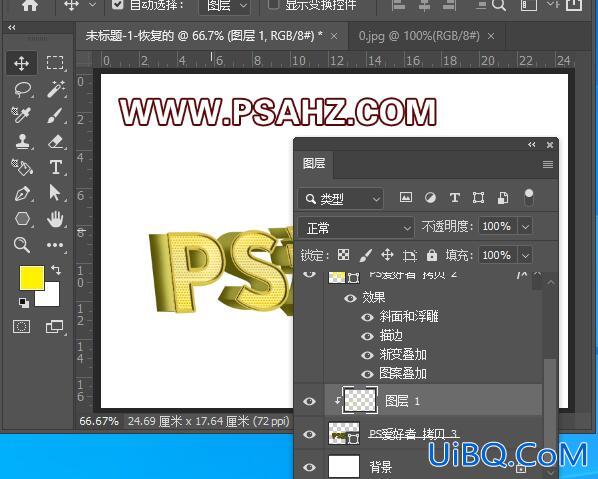Image resolution: width=598 pixels, height=479 pixels.
Task: Select the Lasso tool
Action: (x=23, y=90)
